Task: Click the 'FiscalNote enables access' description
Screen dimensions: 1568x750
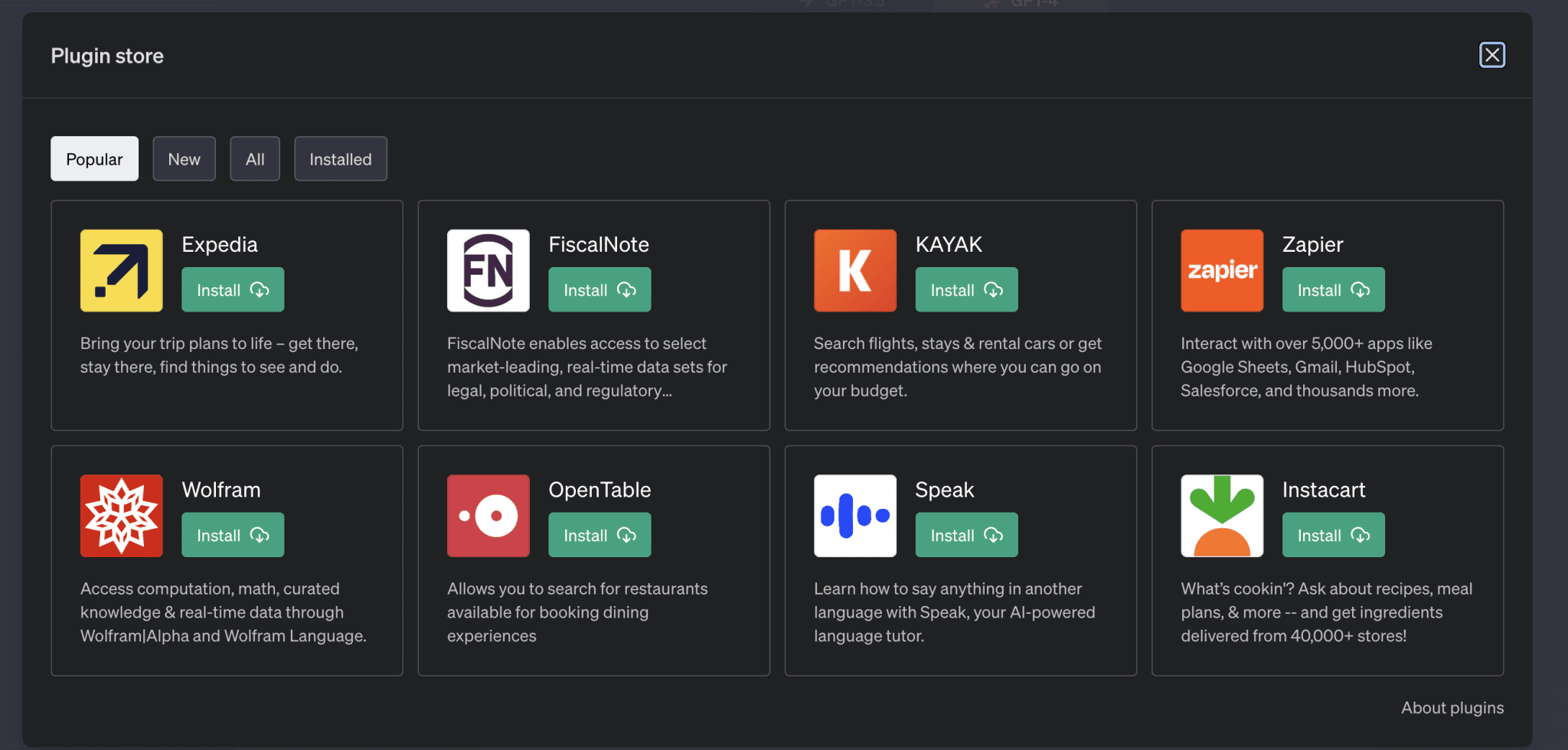Action: 587,367
